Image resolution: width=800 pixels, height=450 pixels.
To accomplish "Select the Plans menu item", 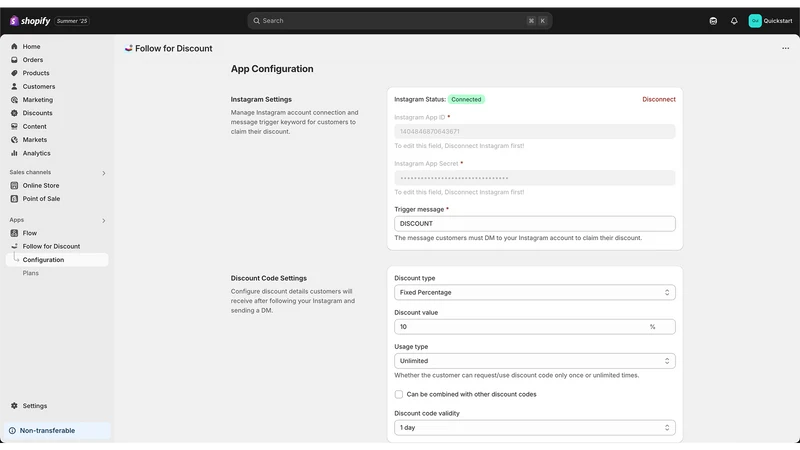I will coord(31,273).
